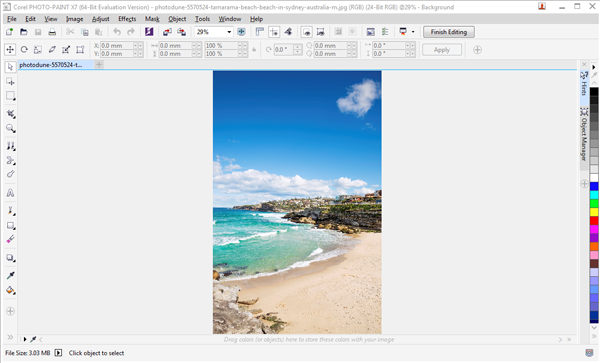
Task: Open the File menu
Action: click(x=11, y=19)
